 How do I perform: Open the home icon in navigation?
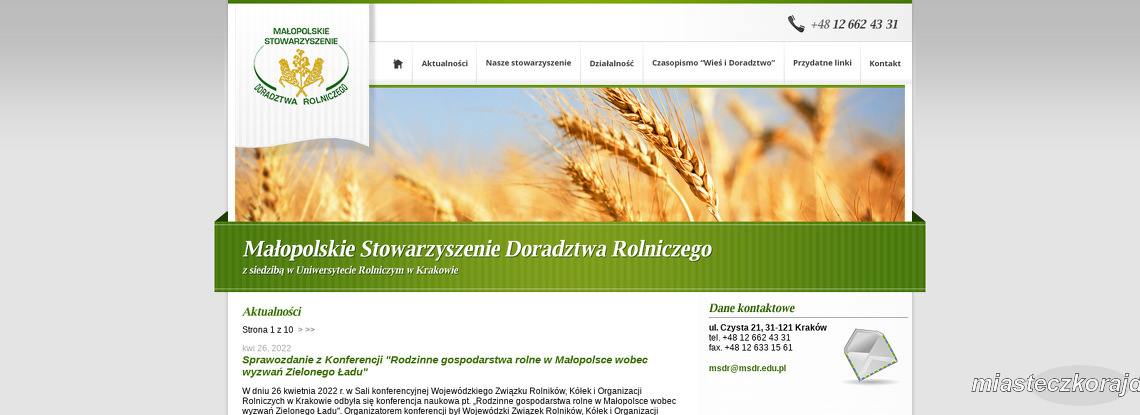pyautogui.click(x=398, y=63)
